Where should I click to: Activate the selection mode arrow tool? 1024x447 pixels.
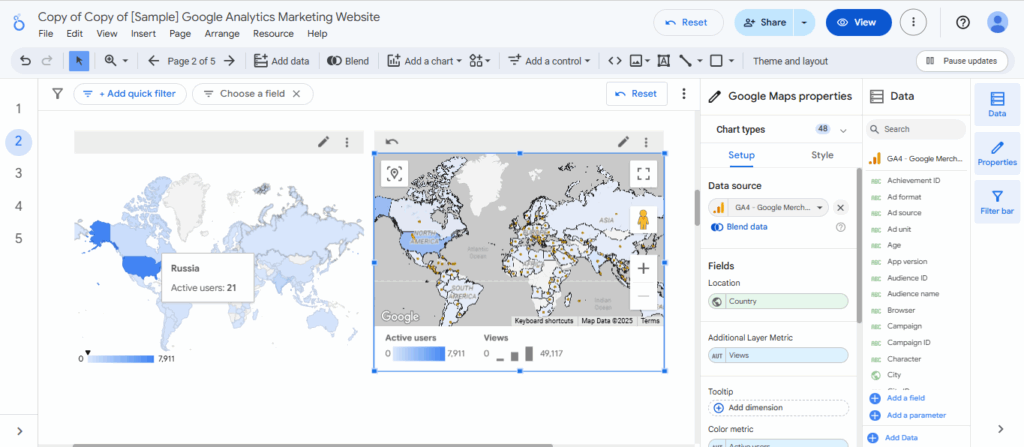coord(79,61)
